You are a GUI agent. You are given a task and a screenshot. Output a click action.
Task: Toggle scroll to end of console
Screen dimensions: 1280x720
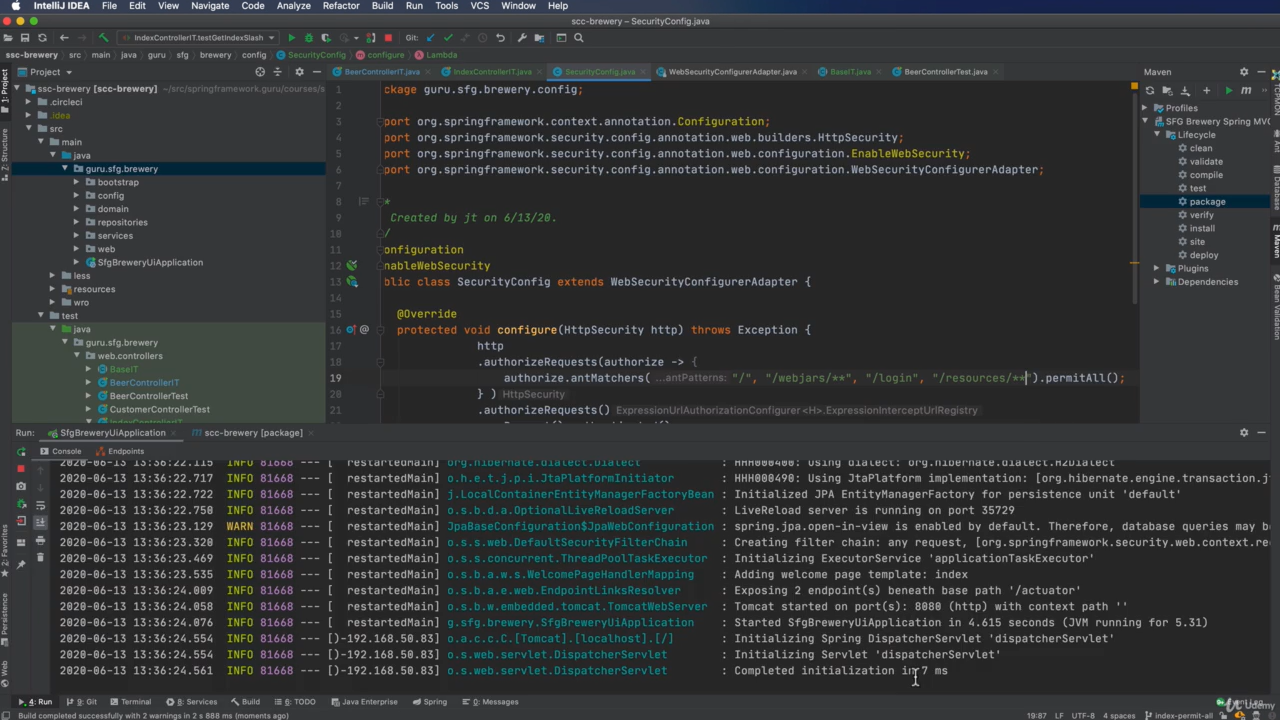(40, 523)
